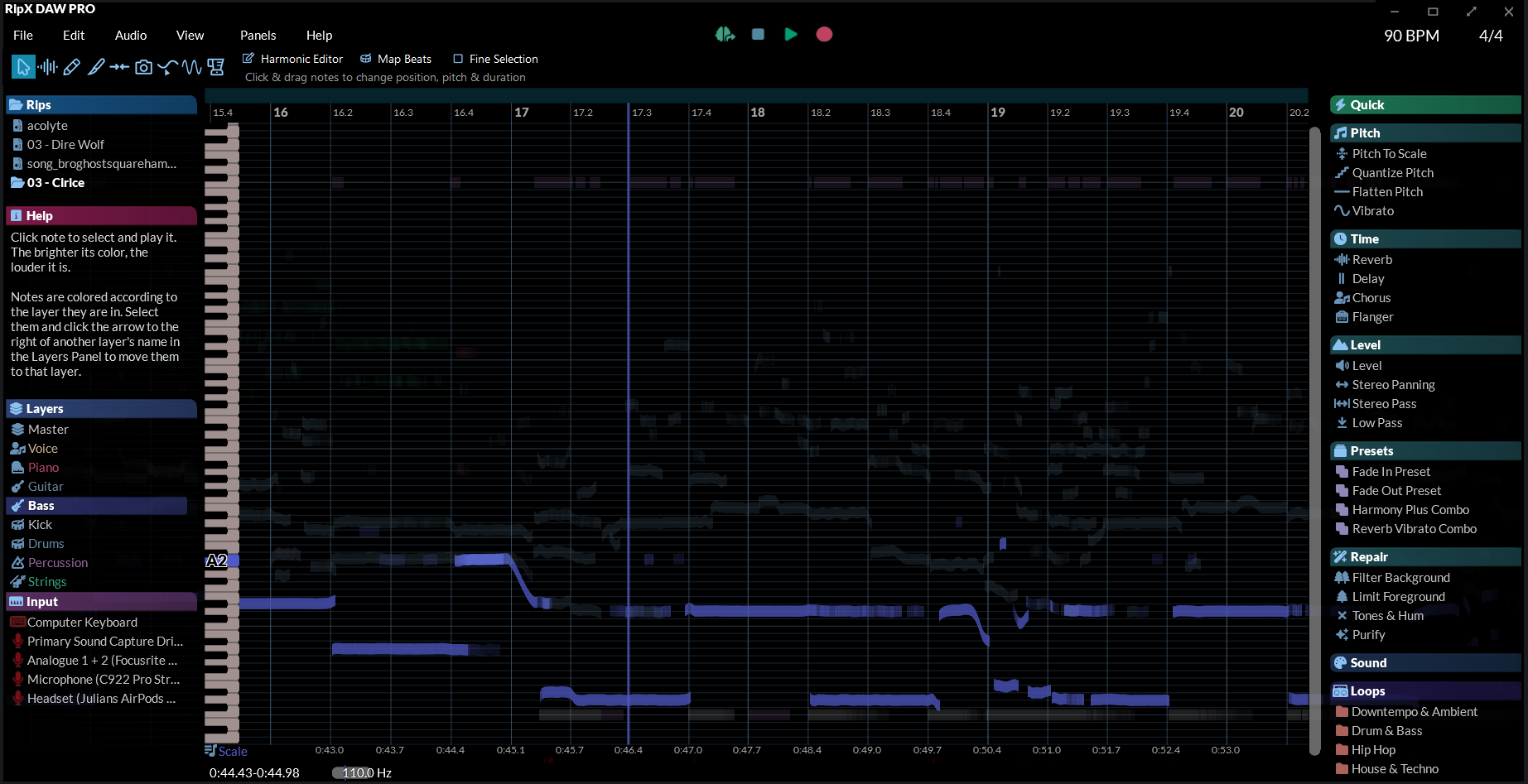The width and height of the screenshot is (1528, 784).
Task: Open the 03 - Clrice rip folder
Action: pos(55,183)
